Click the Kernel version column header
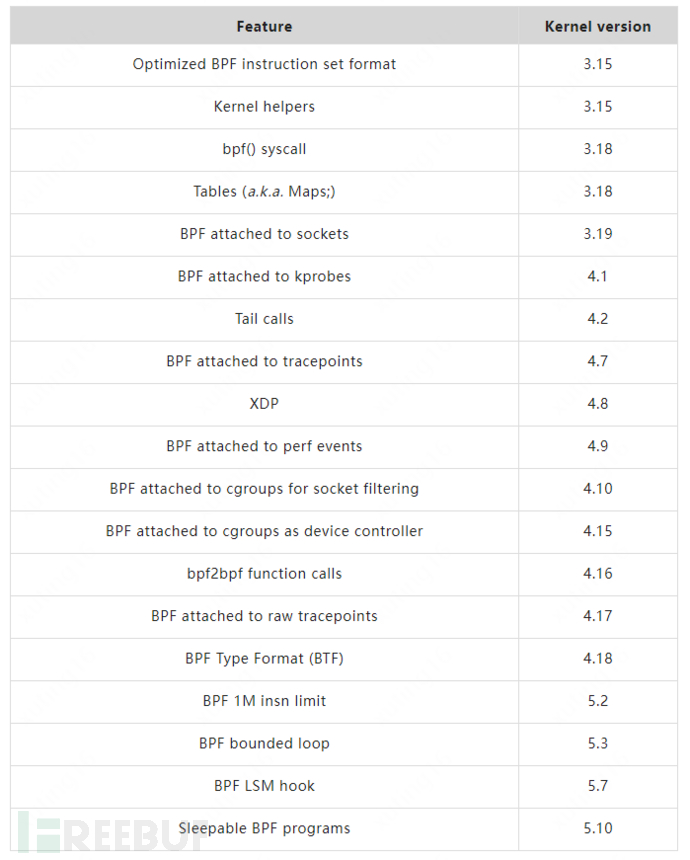 (x=597, y=26)
